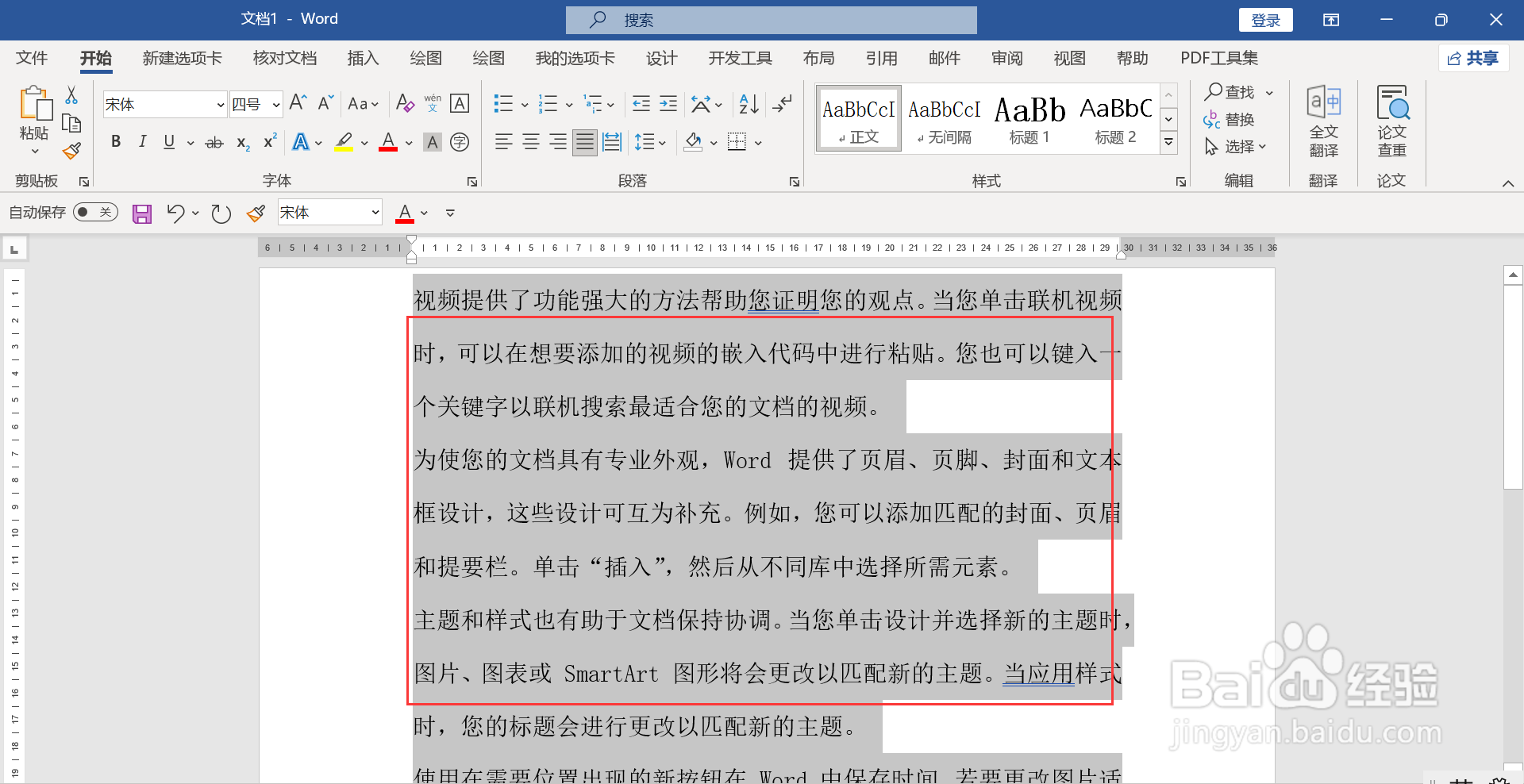Open the font size dropdown (四号)
This screenshot has width=1524, height=784.
click(x=276, y=105)
